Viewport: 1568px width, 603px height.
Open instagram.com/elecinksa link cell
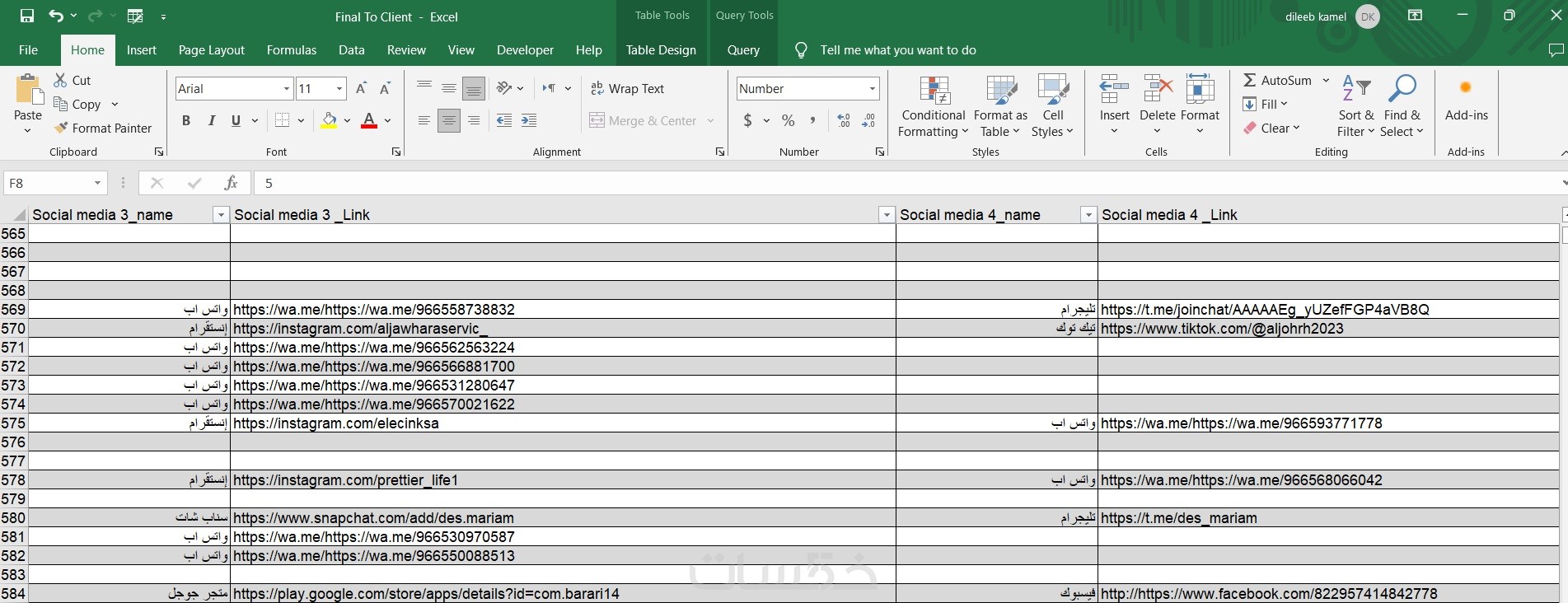(x=563, y=423)
